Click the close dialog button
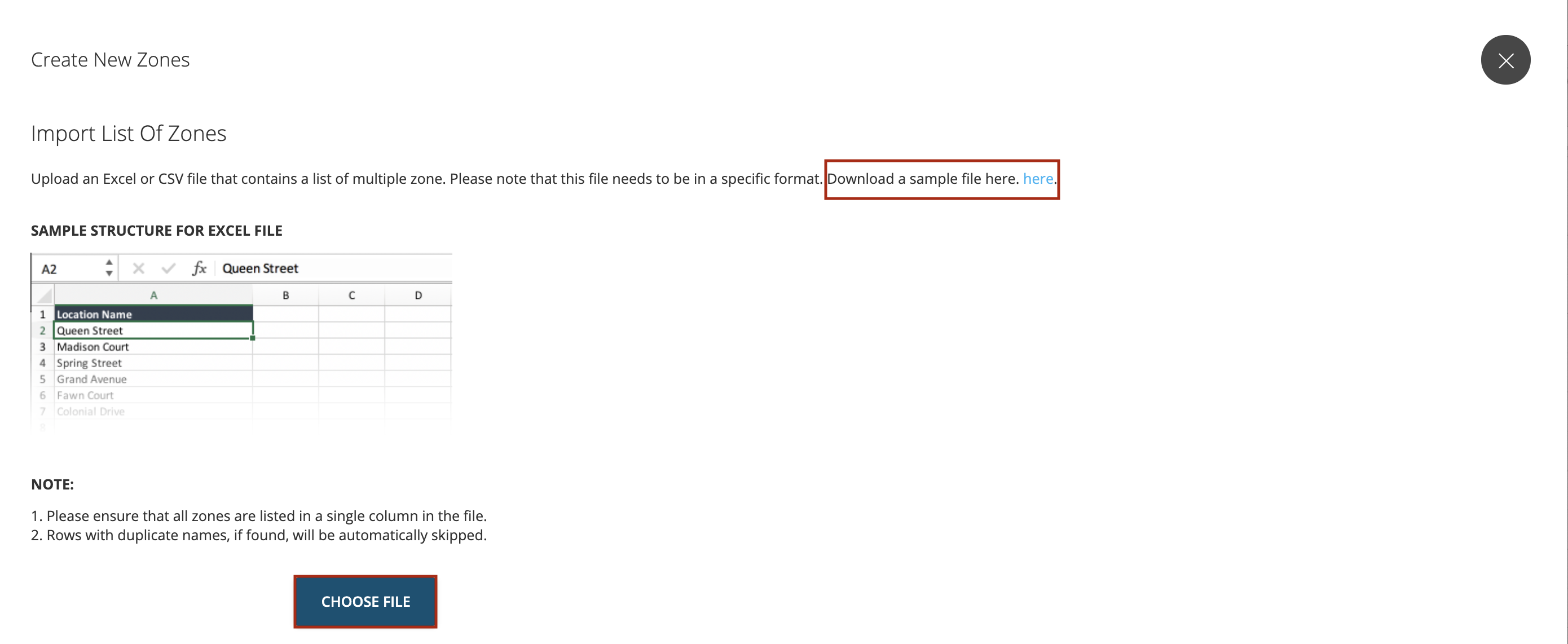Viewport: 1568px width, 644px height. click(x=1505, y=59)
